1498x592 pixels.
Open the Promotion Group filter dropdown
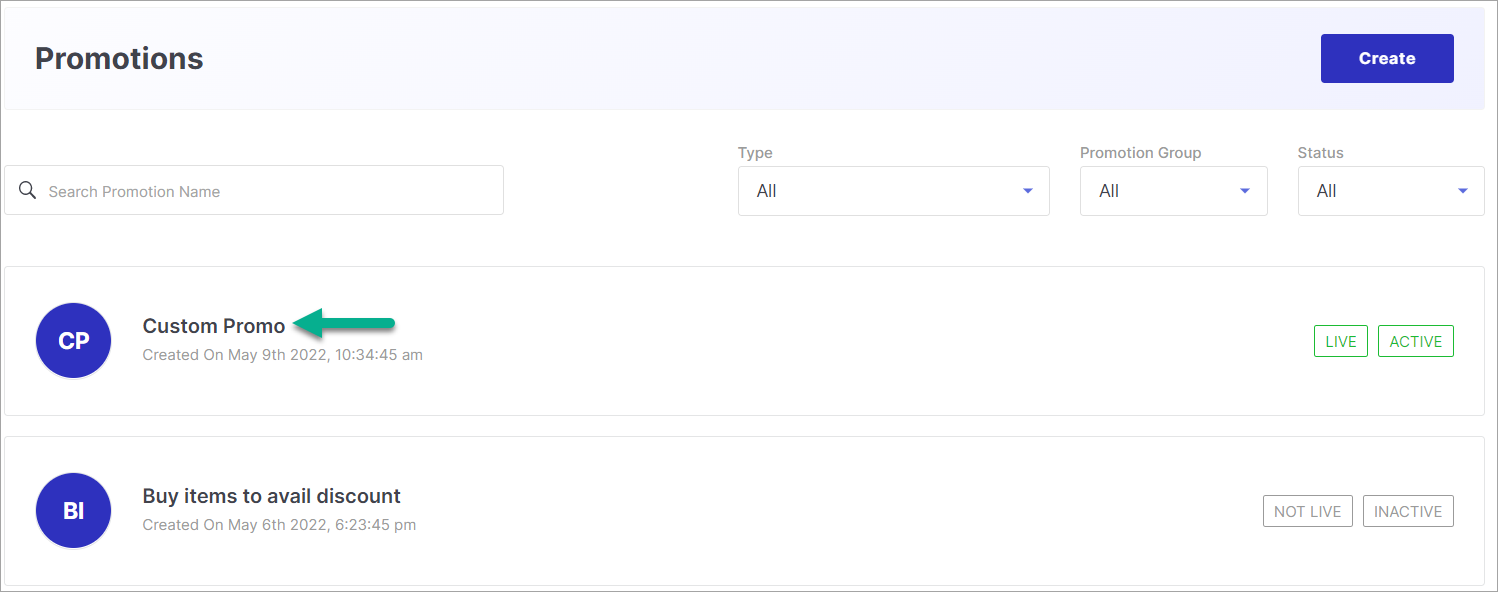pos(1173,191)
